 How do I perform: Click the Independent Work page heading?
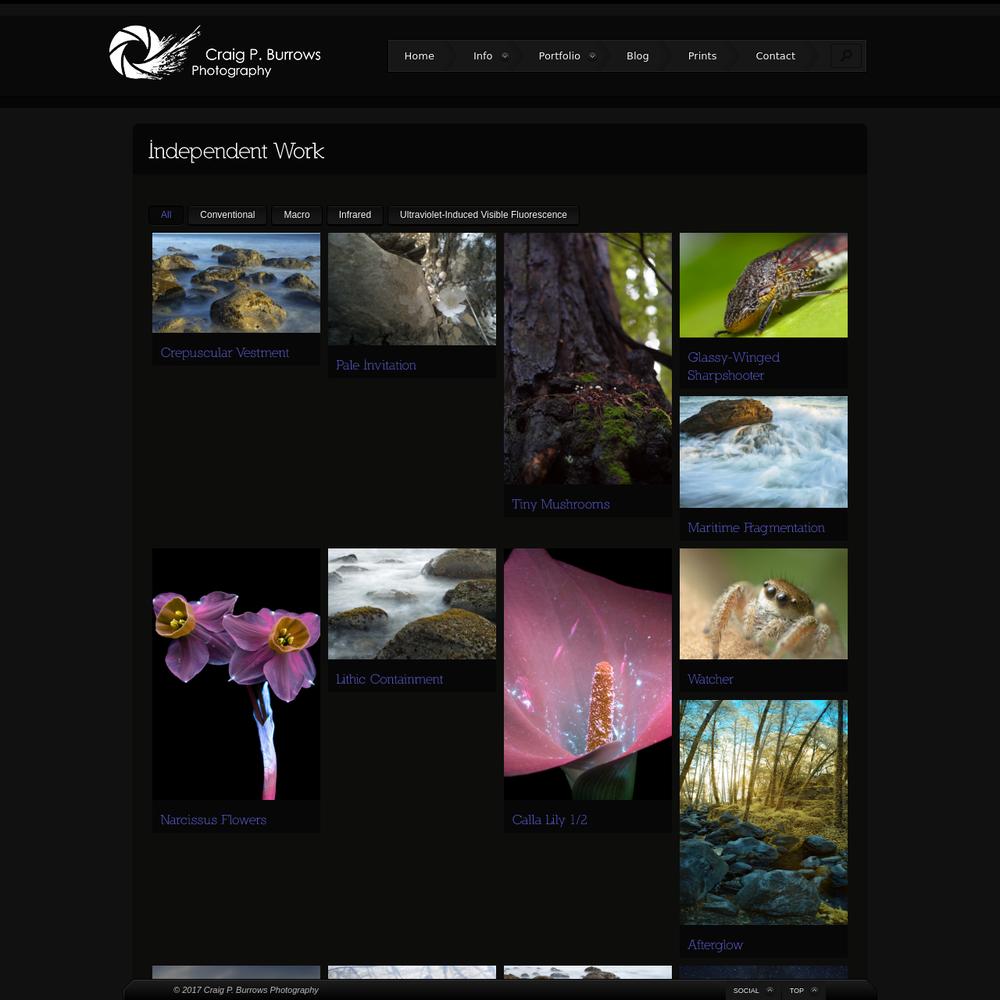pyautogui.click(x=236, y=151)
